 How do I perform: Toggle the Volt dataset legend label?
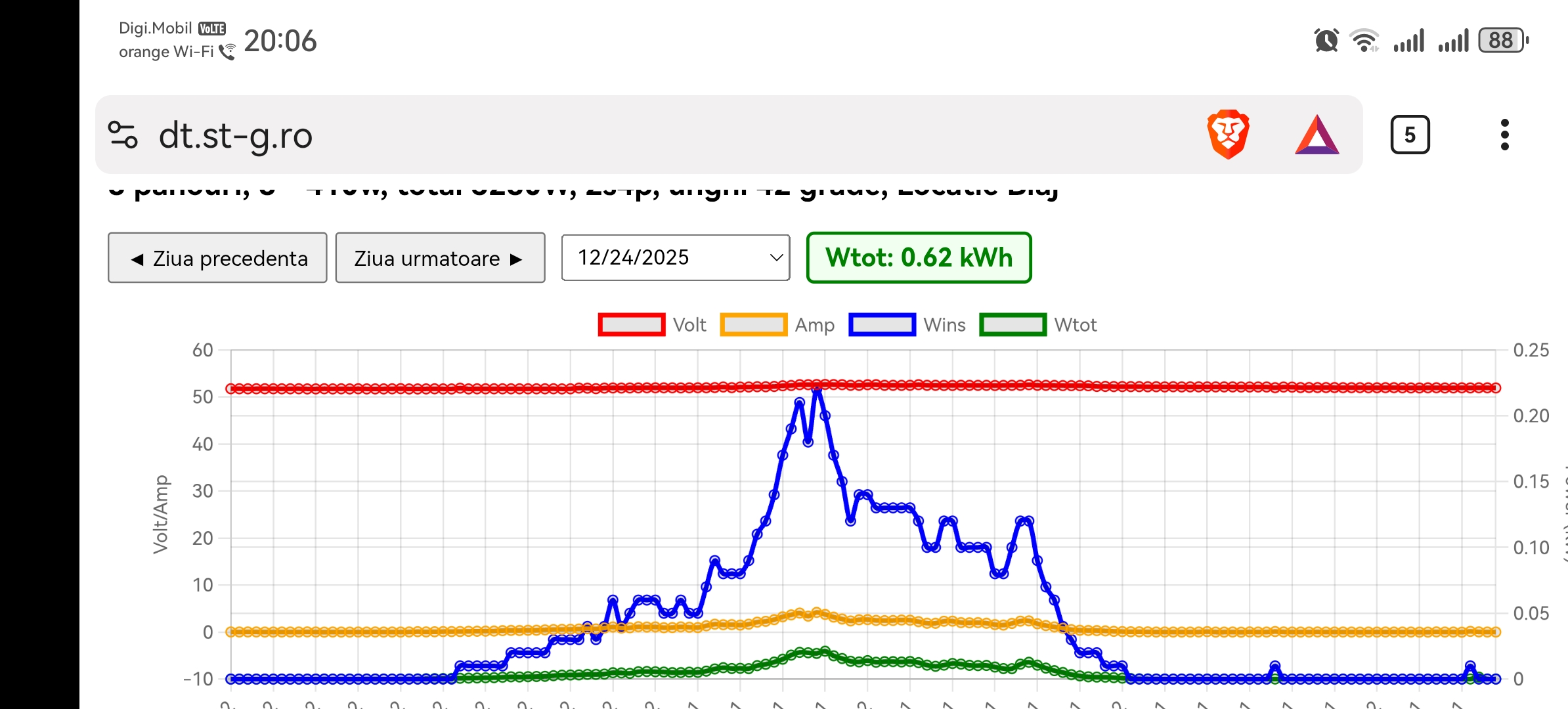(x=689, y=325)
